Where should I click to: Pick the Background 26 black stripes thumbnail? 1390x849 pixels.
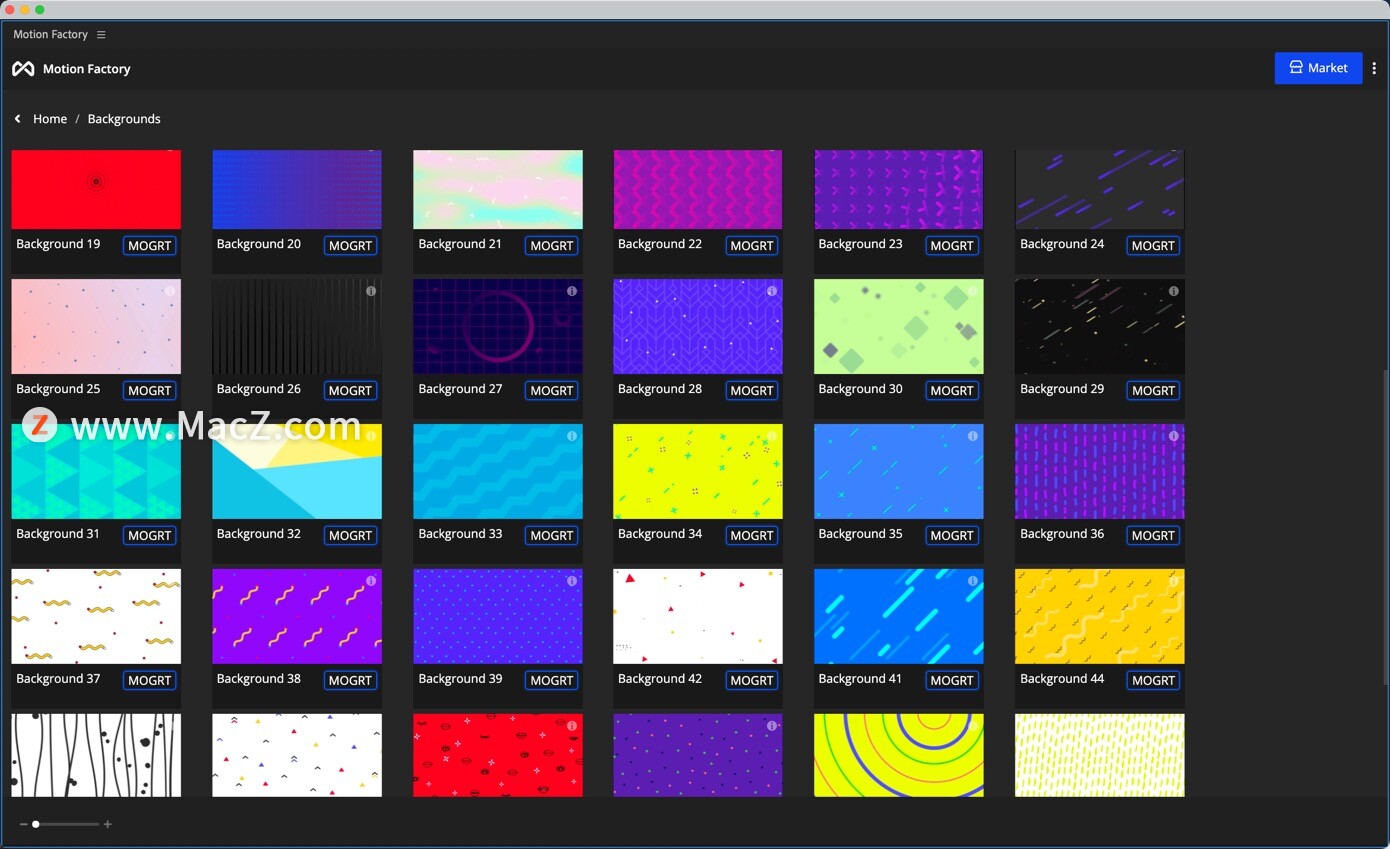coord(297,327)
